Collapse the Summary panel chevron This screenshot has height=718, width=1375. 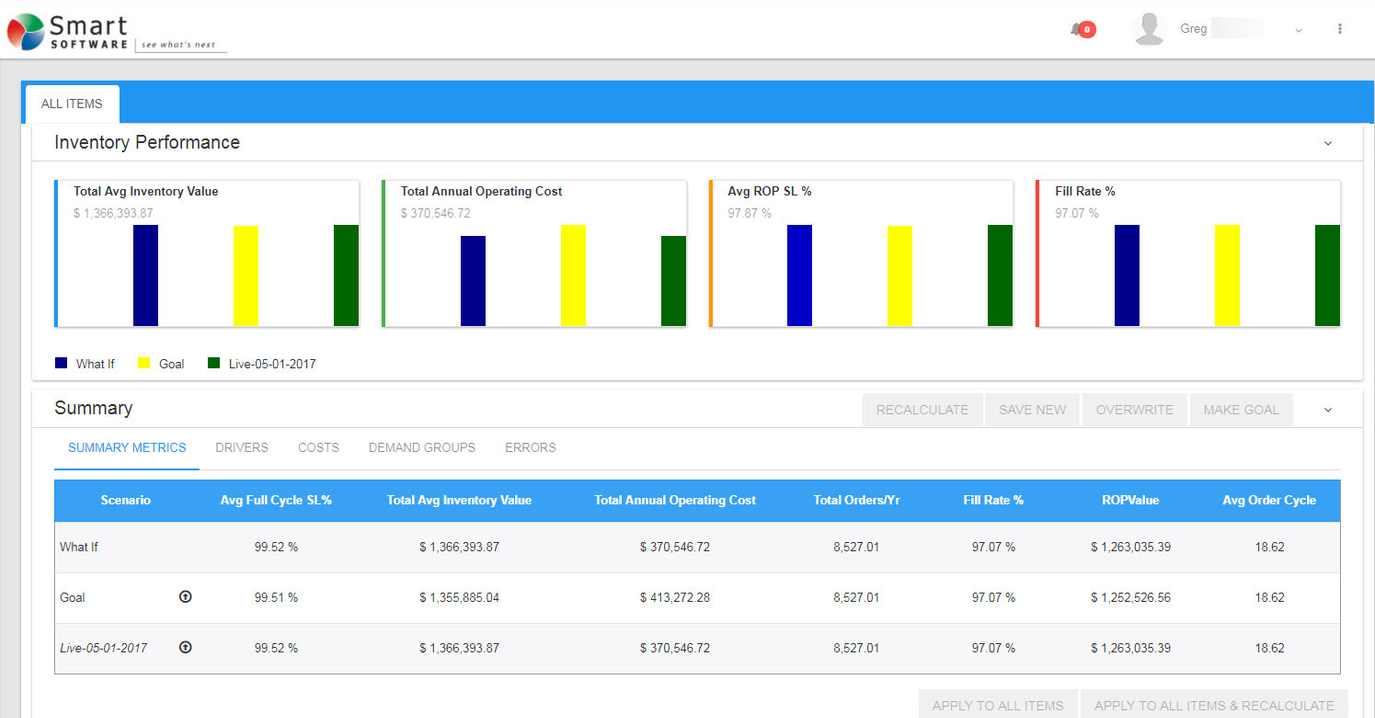coord(1328,410)
